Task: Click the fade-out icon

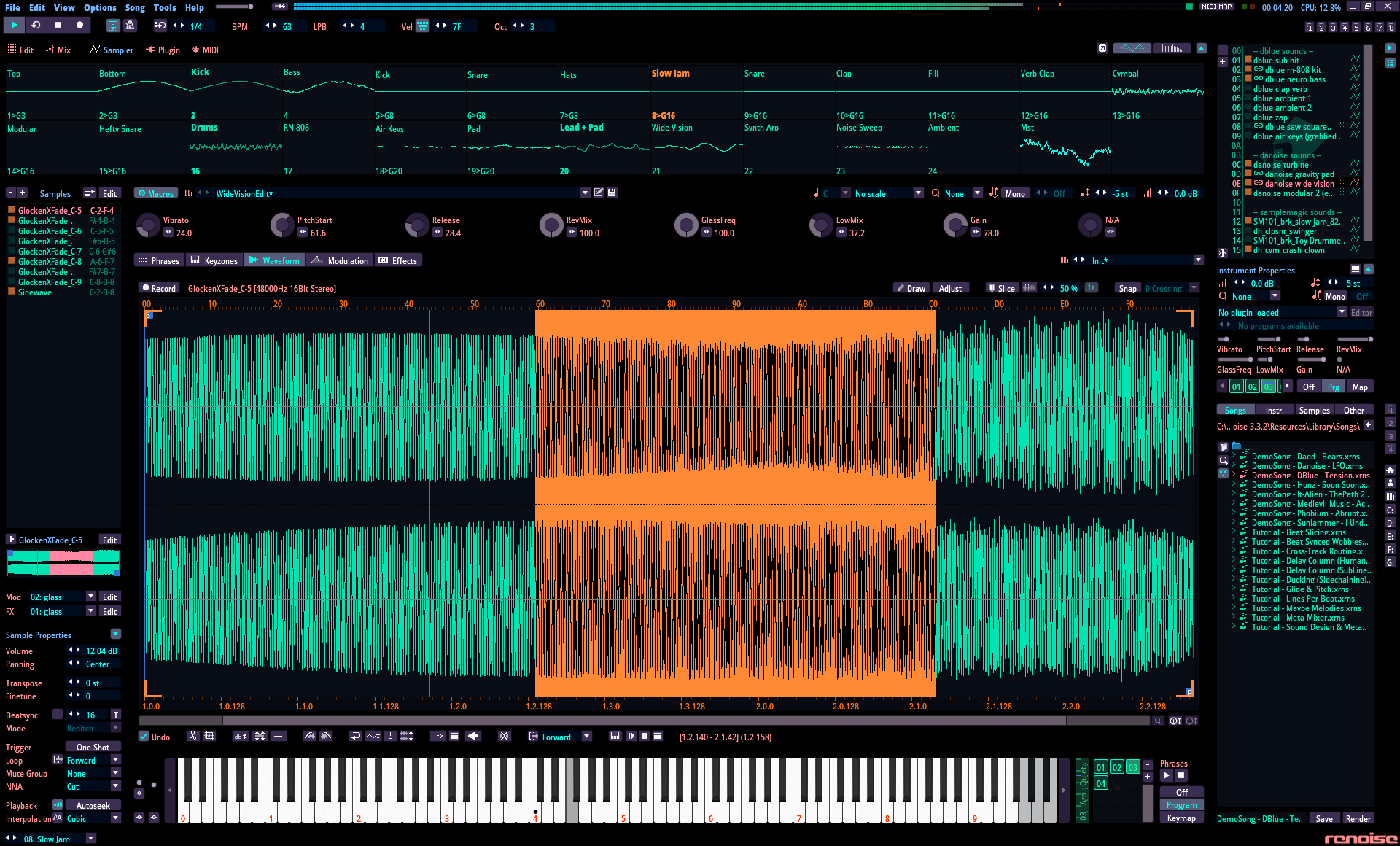Action: point(326,737)
